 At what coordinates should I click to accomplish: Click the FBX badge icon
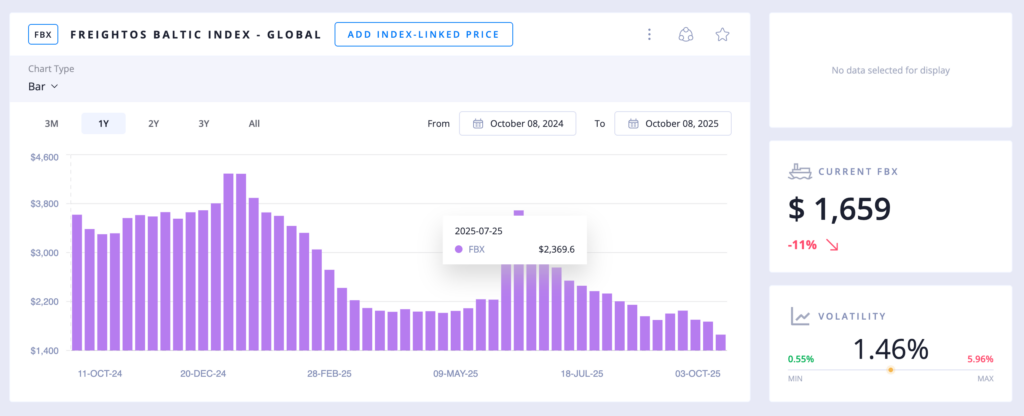tap(44, 35)
